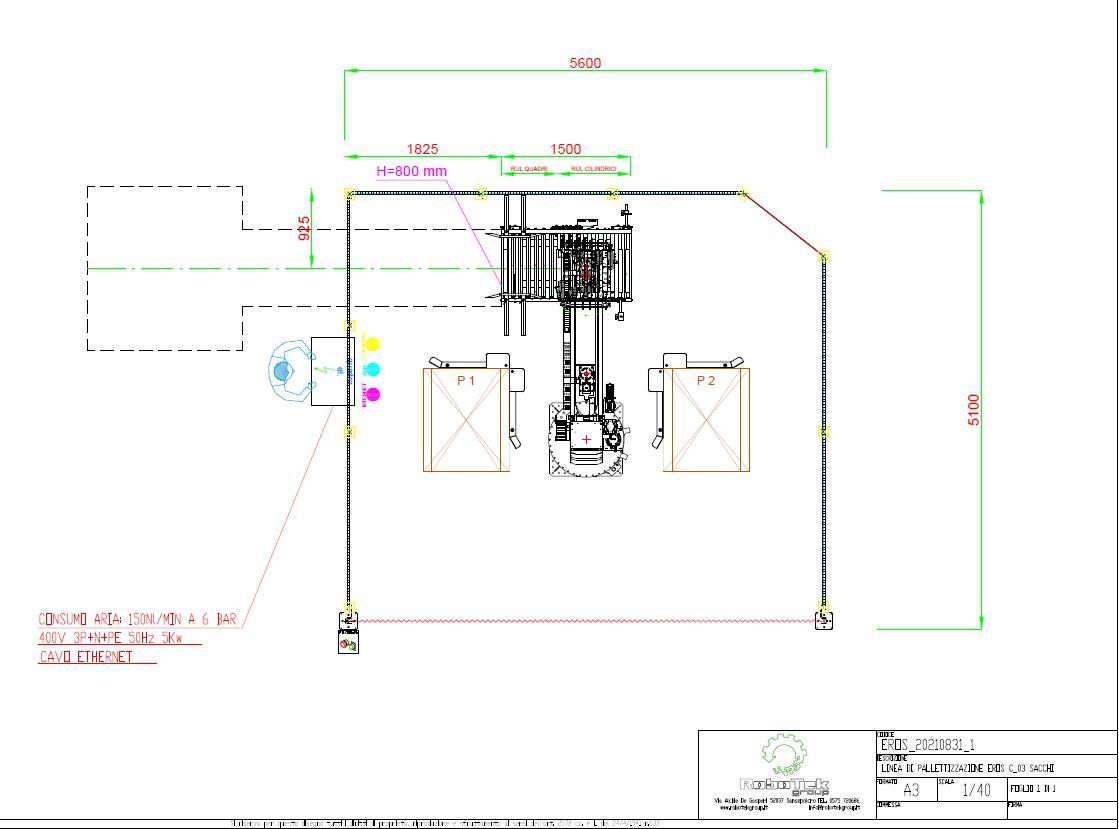Click the CONSUMO ARIA air consumption note
The image size is (1119, 829).
click(x=138, y=619)
